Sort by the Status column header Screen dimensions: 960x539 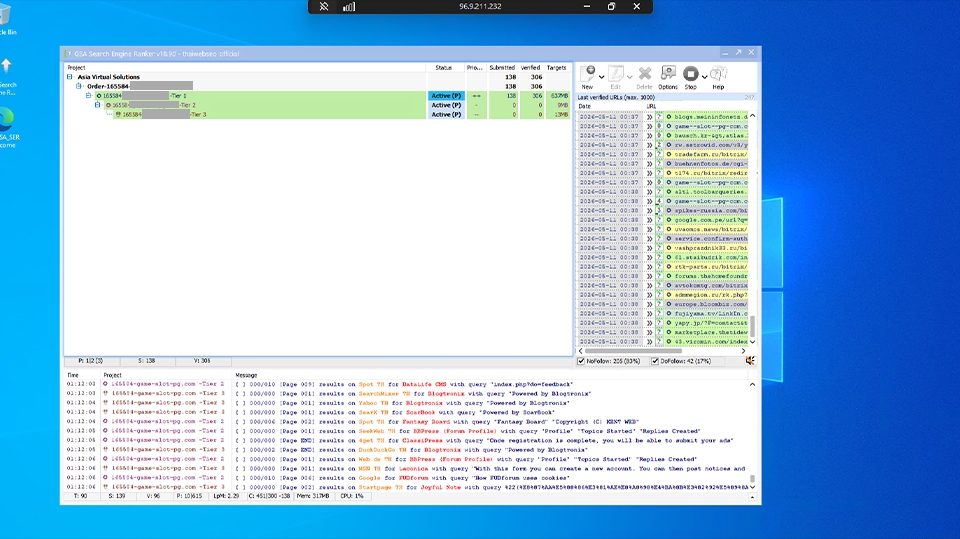coord(444,68)
